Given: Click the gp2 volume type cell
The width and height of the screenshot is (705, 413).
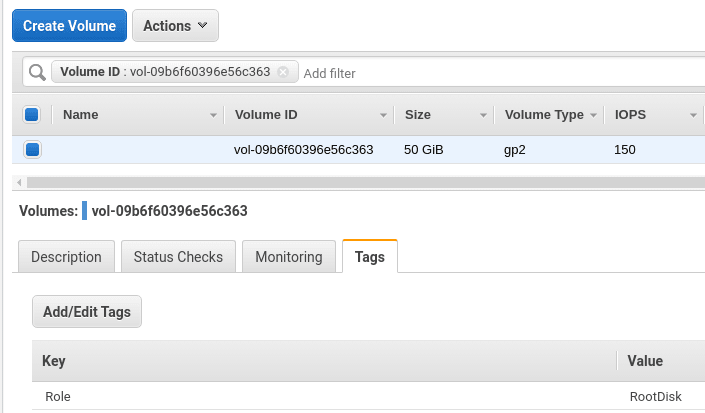Looking at the screenshot, I should [x=515, y=150].
